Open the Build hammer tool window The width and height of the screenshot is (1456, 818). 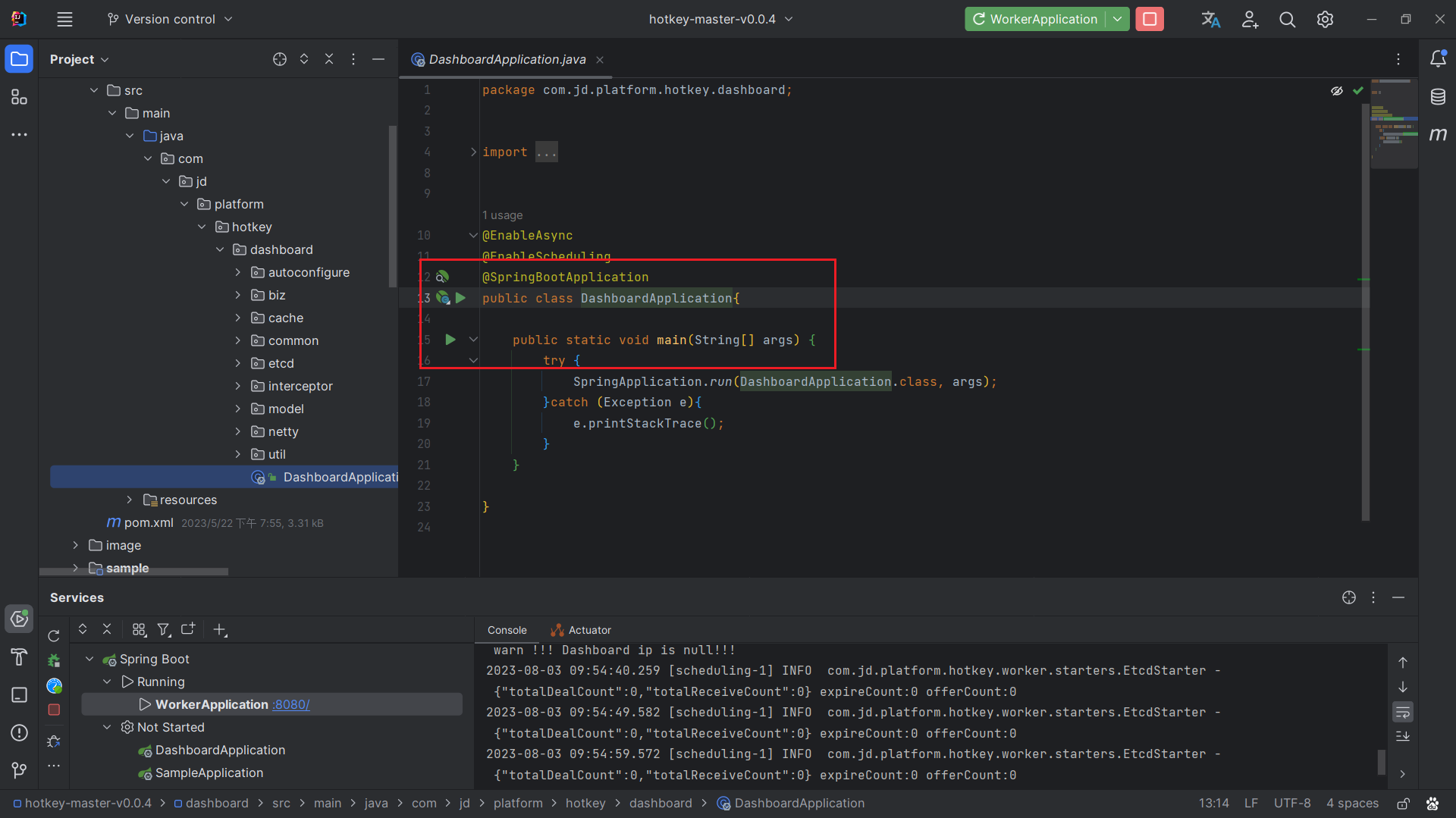click(19, 657)
